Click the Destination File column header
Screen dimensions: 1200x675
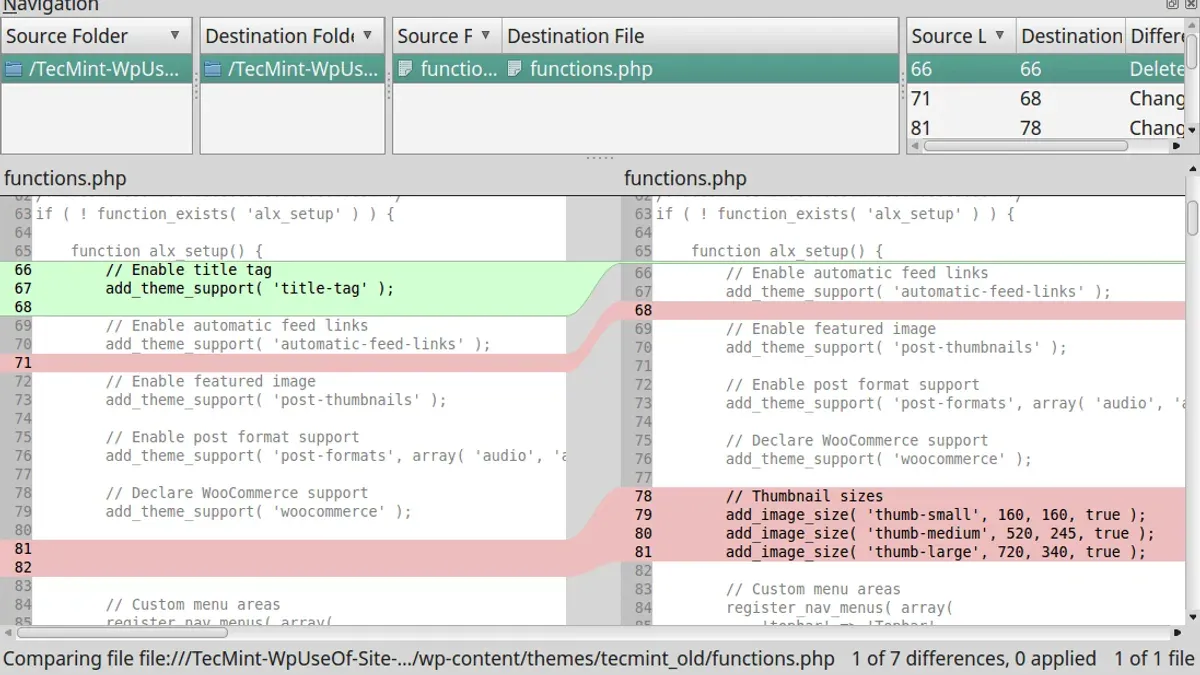[x=700, y=36]
